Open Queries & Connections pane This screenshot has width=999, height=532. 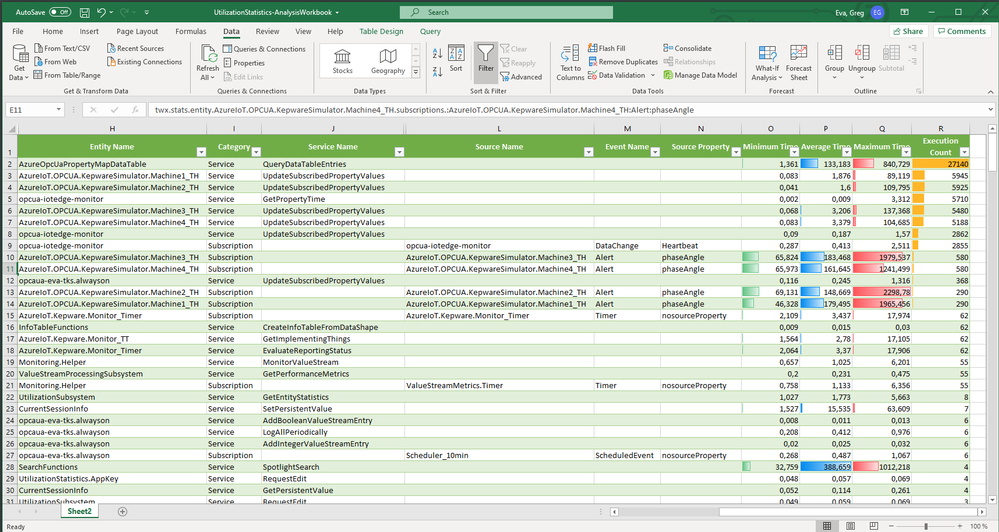click(x=264, y=49)
